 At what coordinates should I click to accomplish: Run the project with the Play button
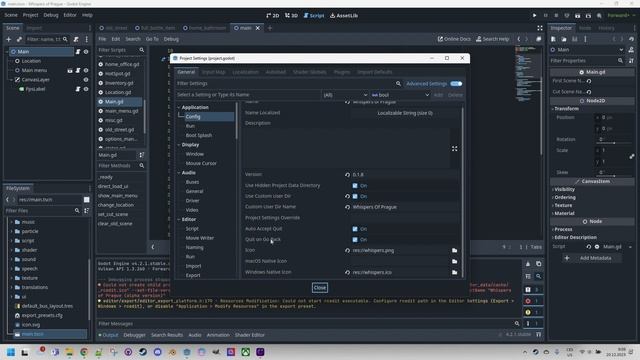[x=534, y=16]
